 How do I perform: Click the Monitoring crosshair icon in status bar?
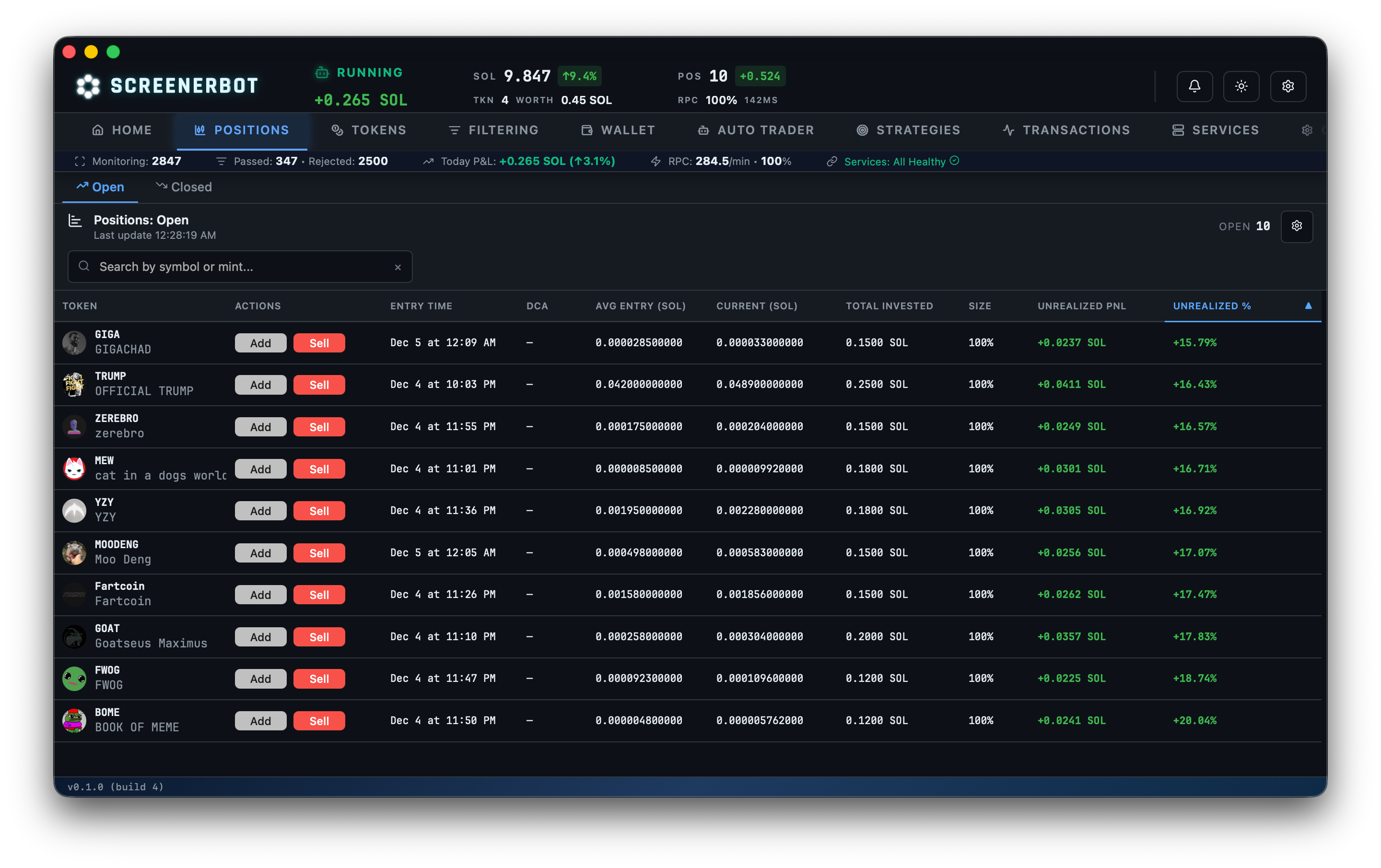pos(80,161)
